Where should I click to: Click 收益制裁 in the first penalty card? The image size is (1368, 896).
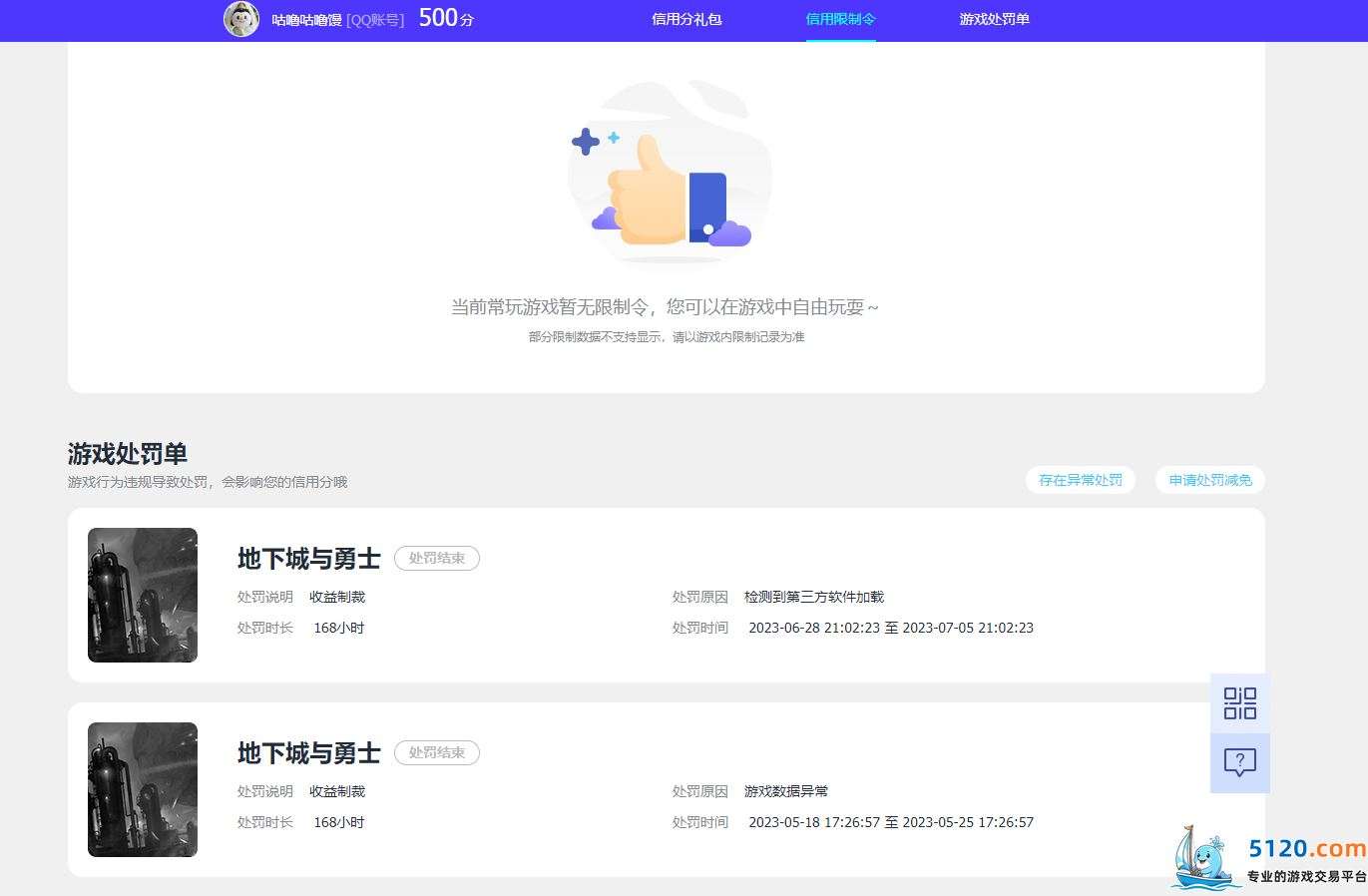337,597
